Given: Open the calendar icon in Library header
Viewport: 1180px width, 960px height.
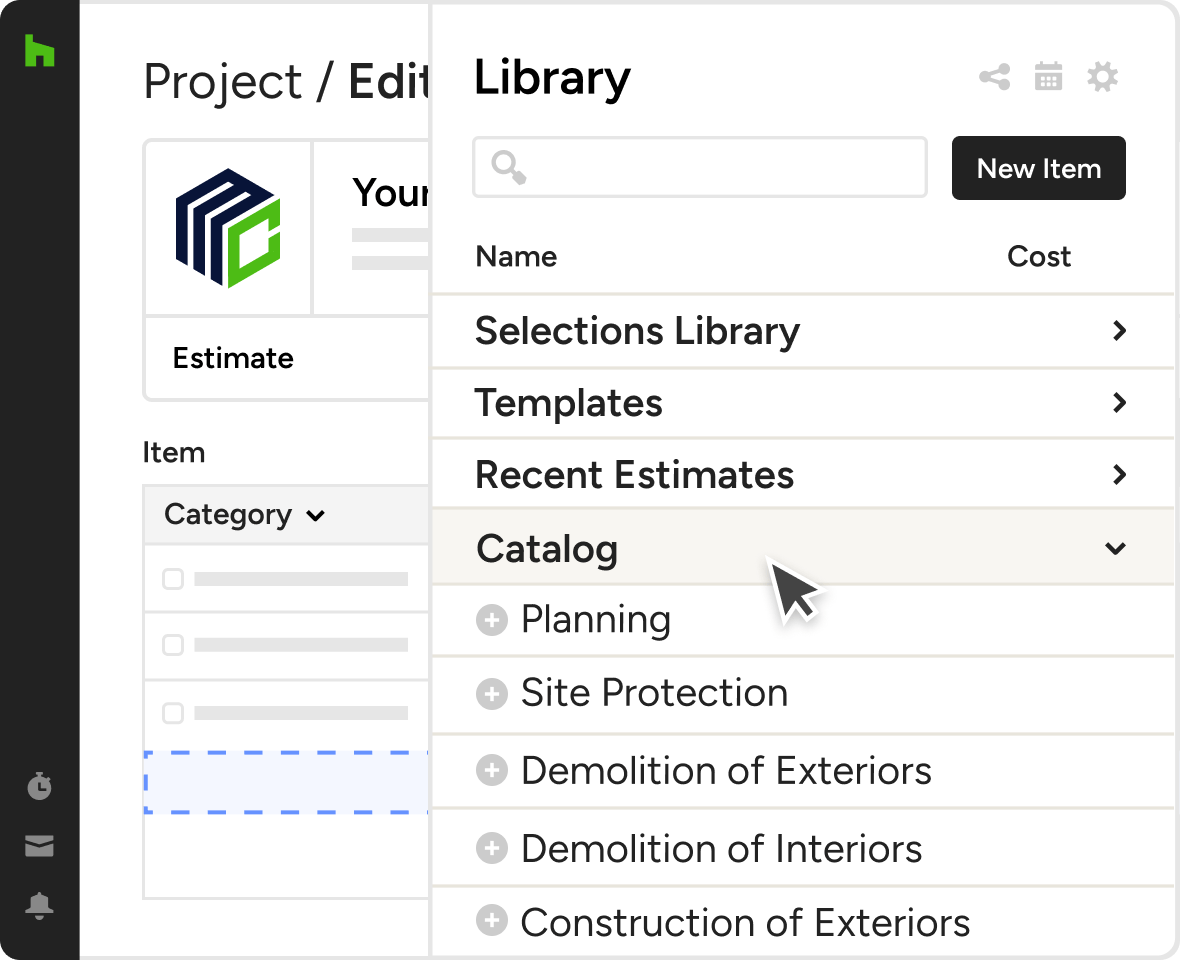Looking at the screenshot, I should coord(1048,77).
